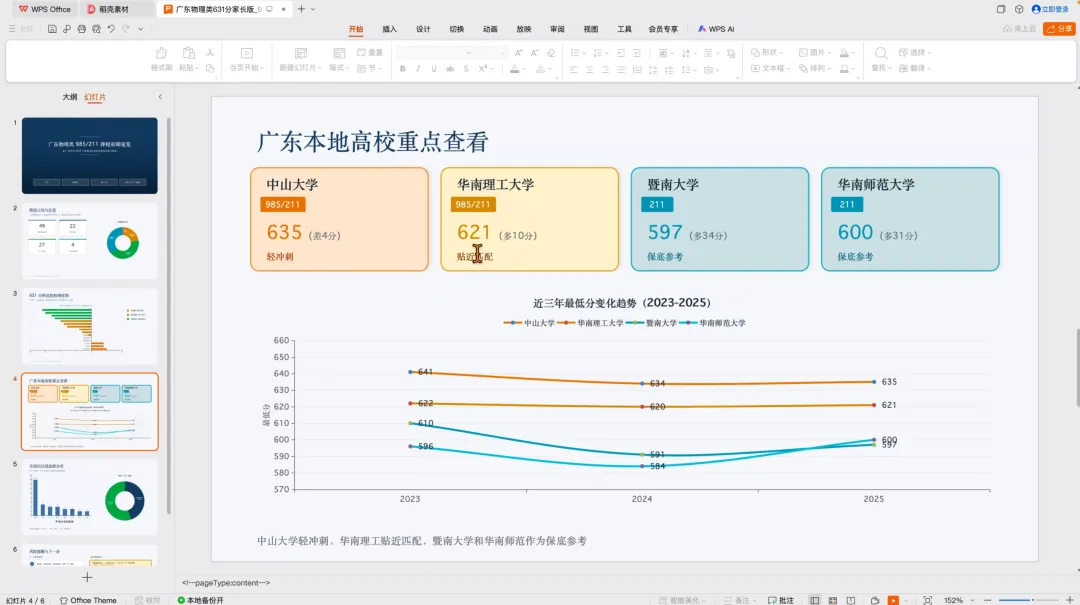This screenshot has height=605, width=1080.
Task: Open the Animation (动画) ribbon tab
Action: [490, 29]
